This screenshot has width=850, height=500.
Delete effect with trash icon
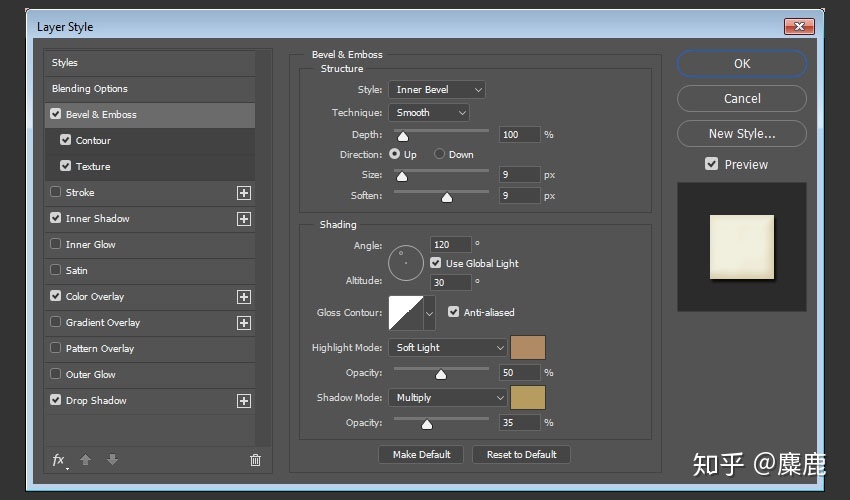click(x=255, y=460)
